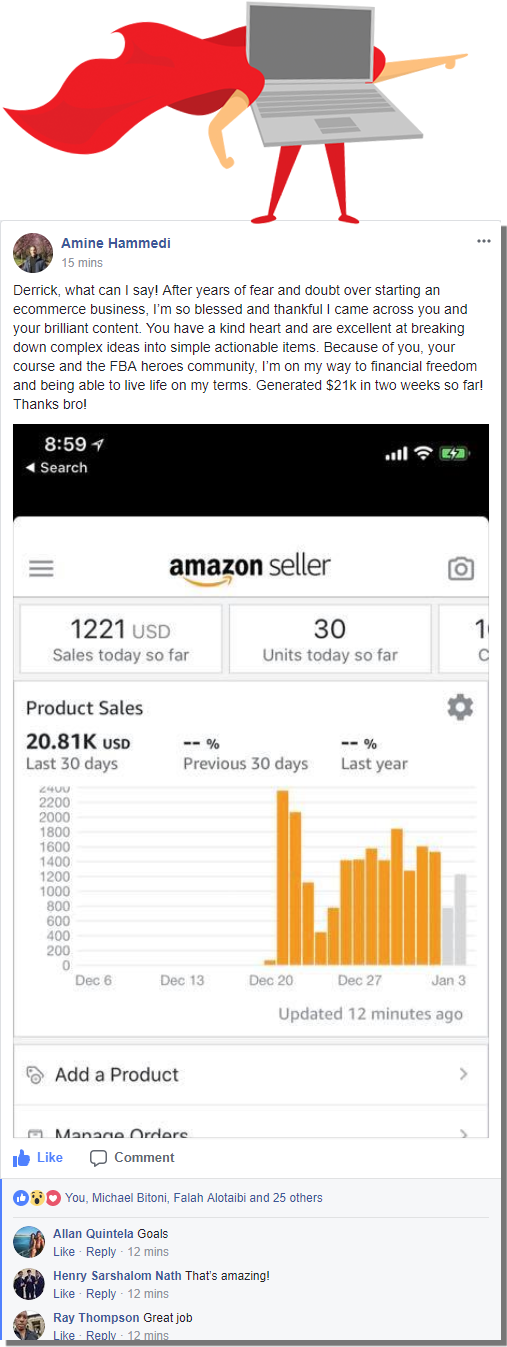
Task: Open the 15 mins post timestamp
Action: (82, 263)
